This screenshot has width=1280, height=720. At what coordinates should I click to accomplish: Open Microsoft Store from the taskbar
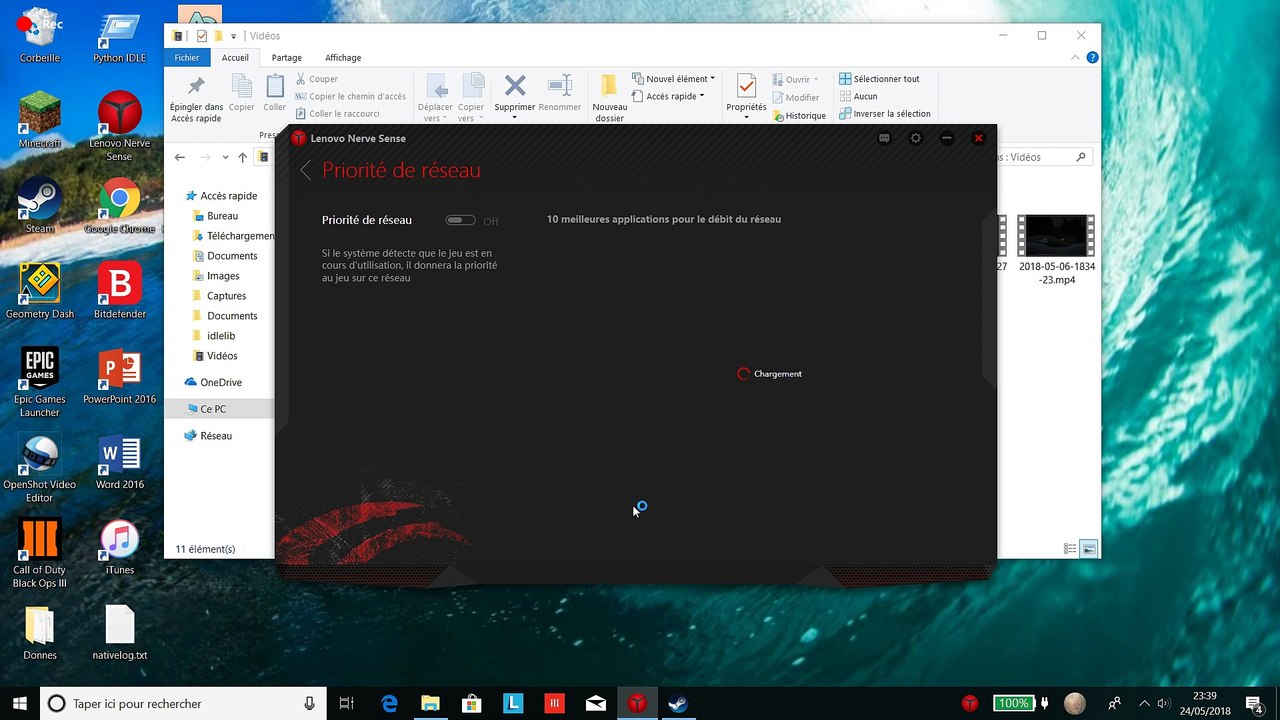(471, 704)
